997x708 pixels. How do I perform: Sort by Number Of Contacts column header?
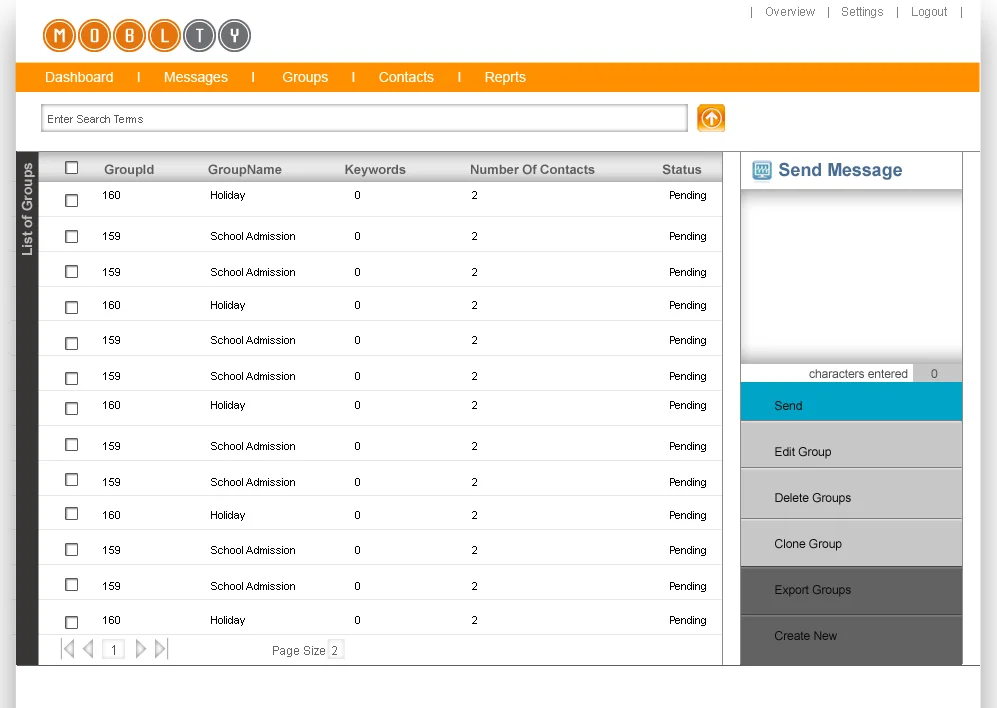click(532, 169)
